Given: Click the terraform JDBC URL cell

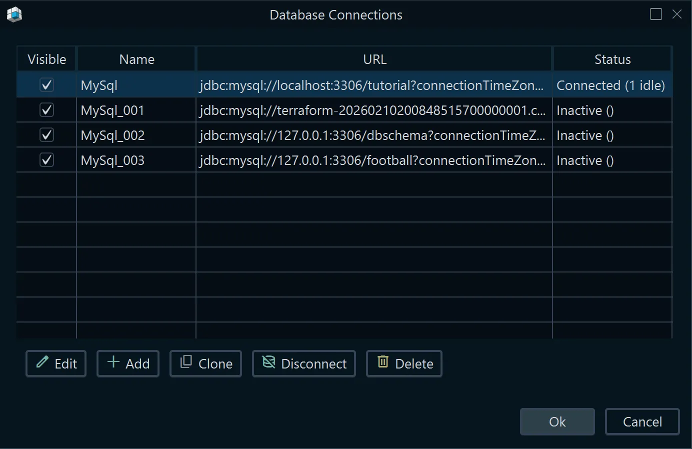Looking at the screenshot, I should [x=374, y=110].
